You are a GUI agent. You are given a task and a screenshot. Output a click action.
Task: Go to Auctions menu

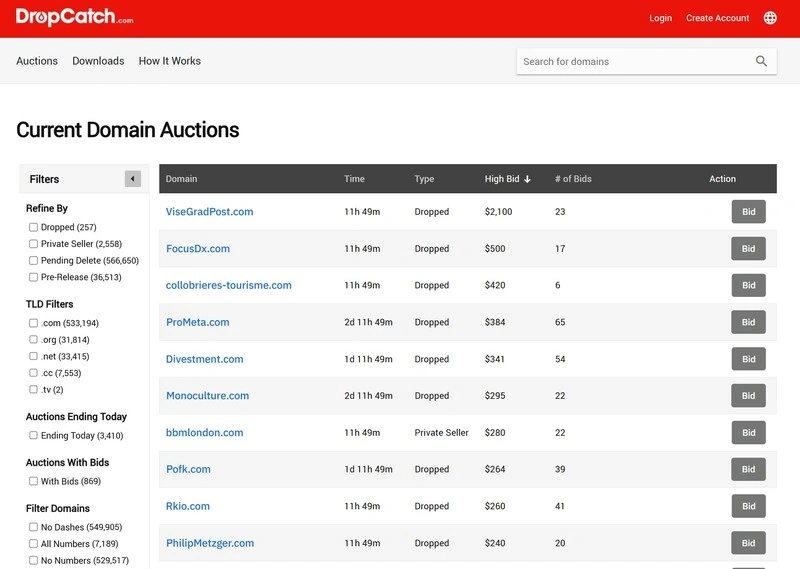click(x=37, y=61)
